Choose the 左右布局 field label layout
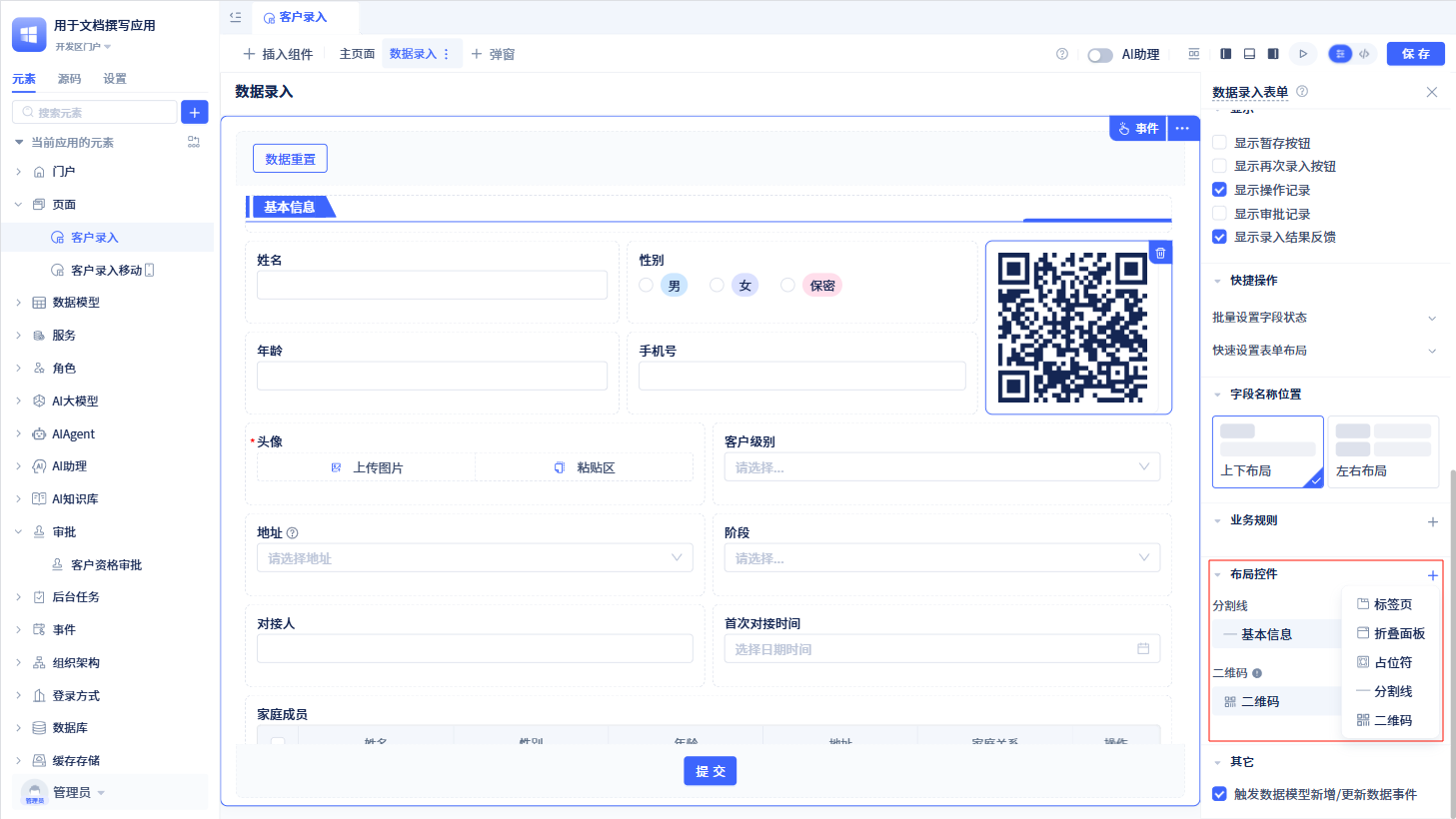 pos(1383,451)
